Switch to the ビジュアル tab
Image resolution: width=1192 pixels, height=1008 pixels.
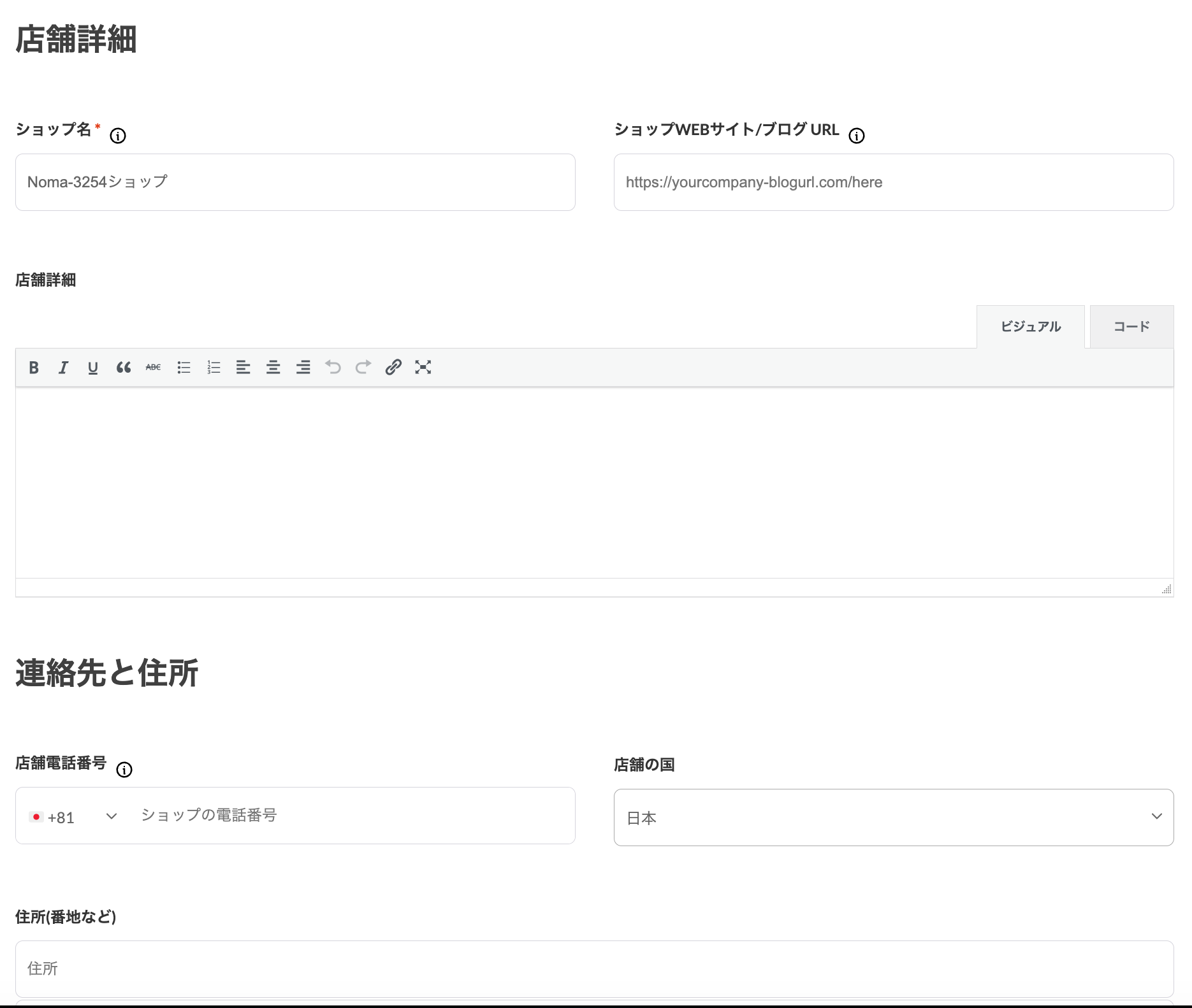click(x=1030, y=327)
